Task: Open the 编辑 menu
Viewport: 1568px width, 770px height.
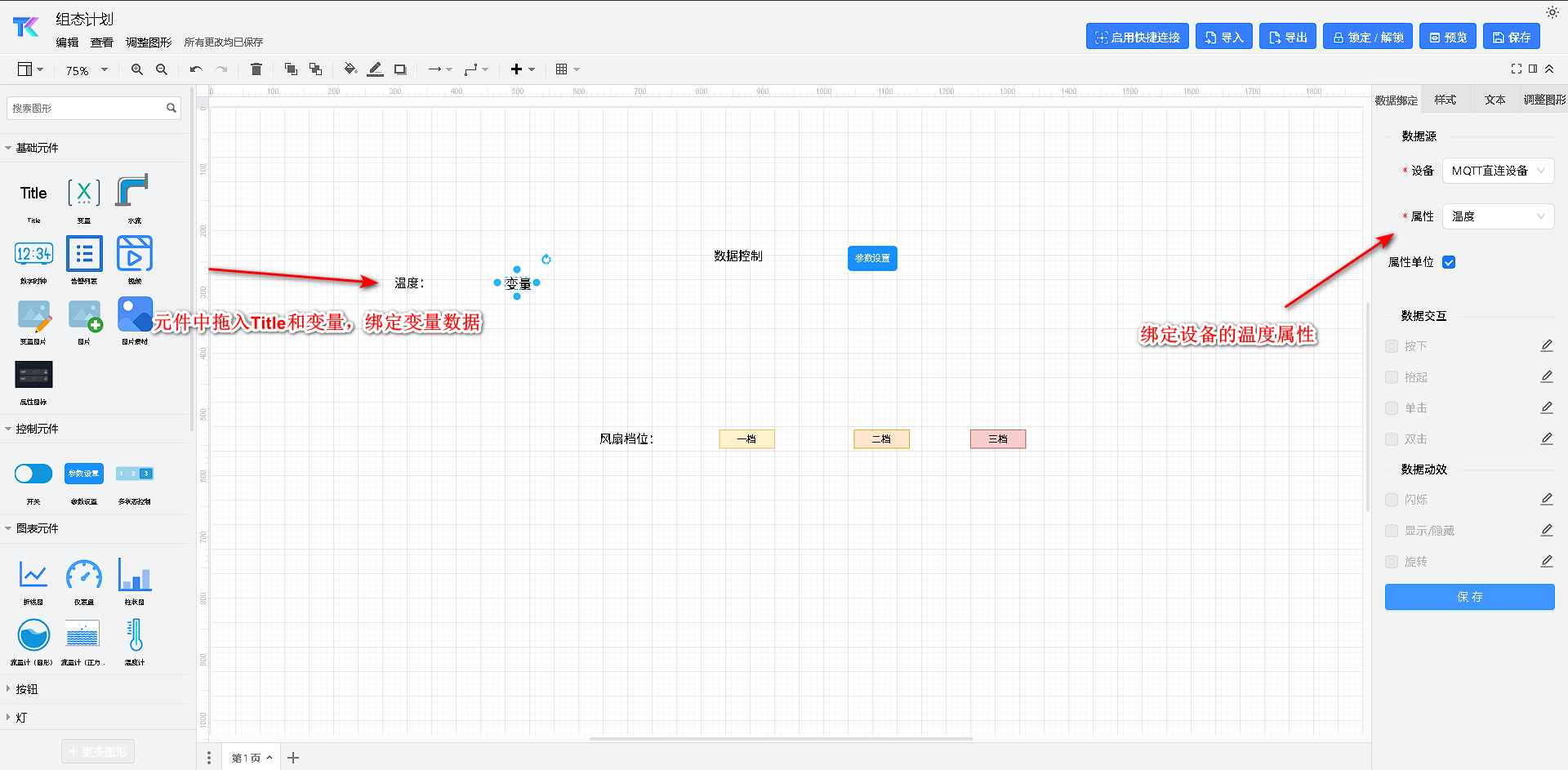Action: click(x=67, y=42)
